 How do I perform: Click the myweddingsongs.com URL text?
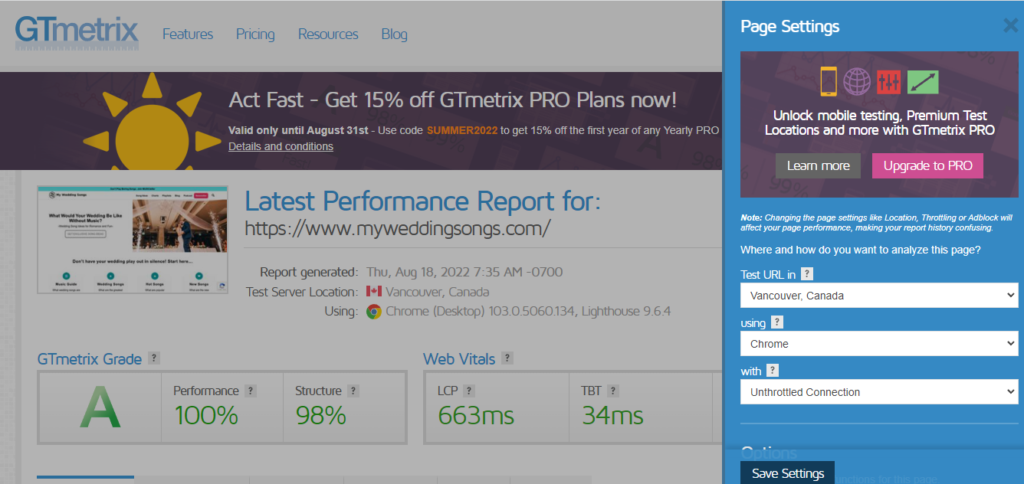click(x=398, y=228)
